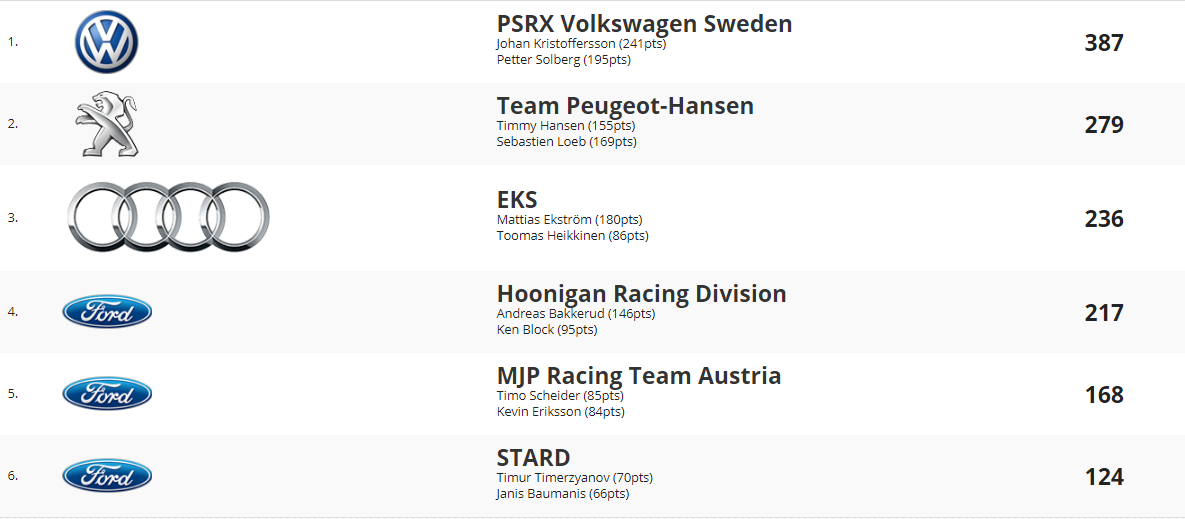Click the Volkswagen logo
Viewport: 1185px width, 519px height.
[107, 42]
